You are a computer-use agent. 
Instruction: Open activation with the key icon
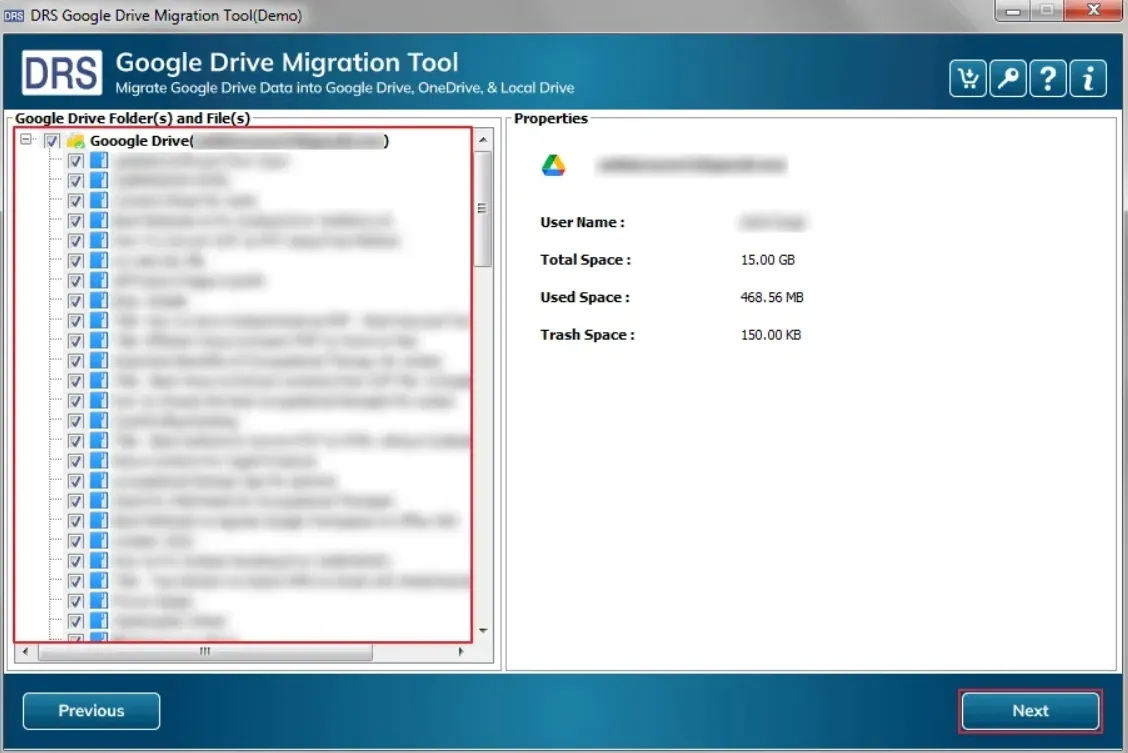[x=1007, y=78]
